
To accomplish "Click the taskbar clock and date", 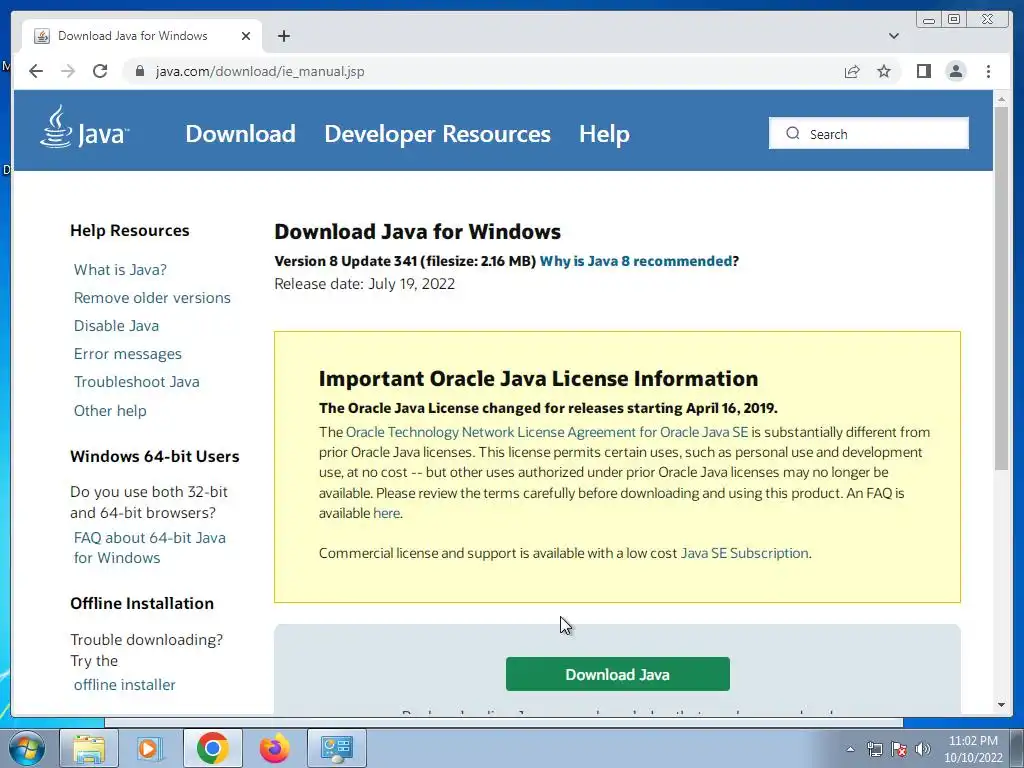I will click(973, 749).
